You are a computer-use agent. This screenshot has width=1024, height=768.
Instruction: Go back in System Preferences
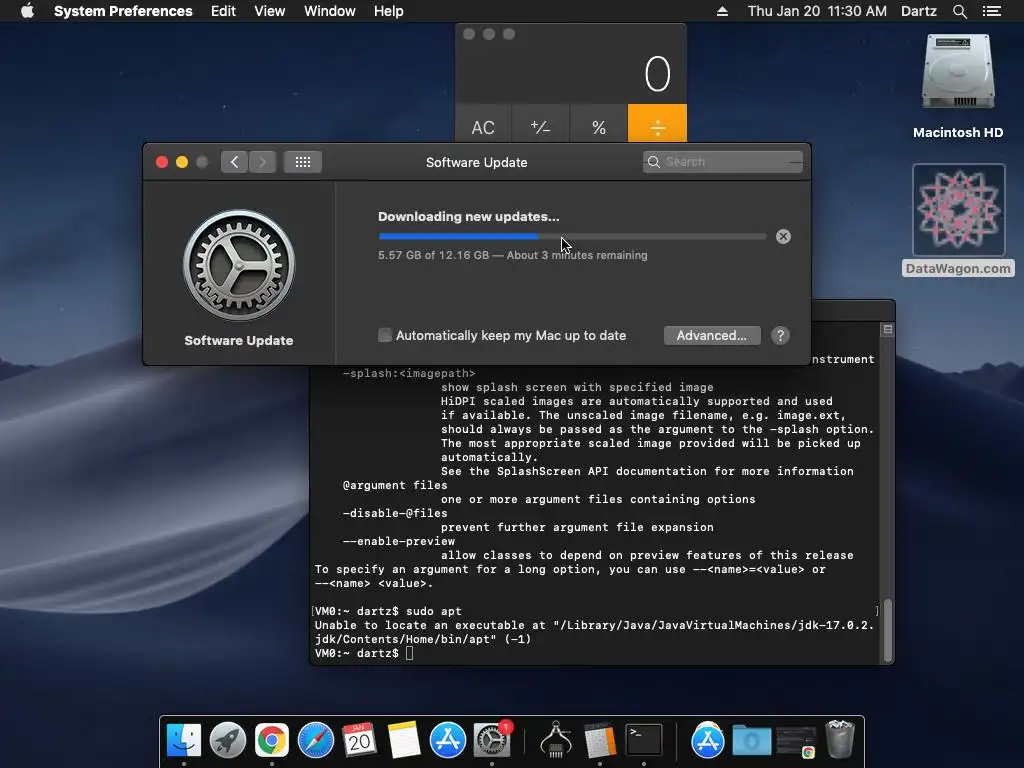234,162
